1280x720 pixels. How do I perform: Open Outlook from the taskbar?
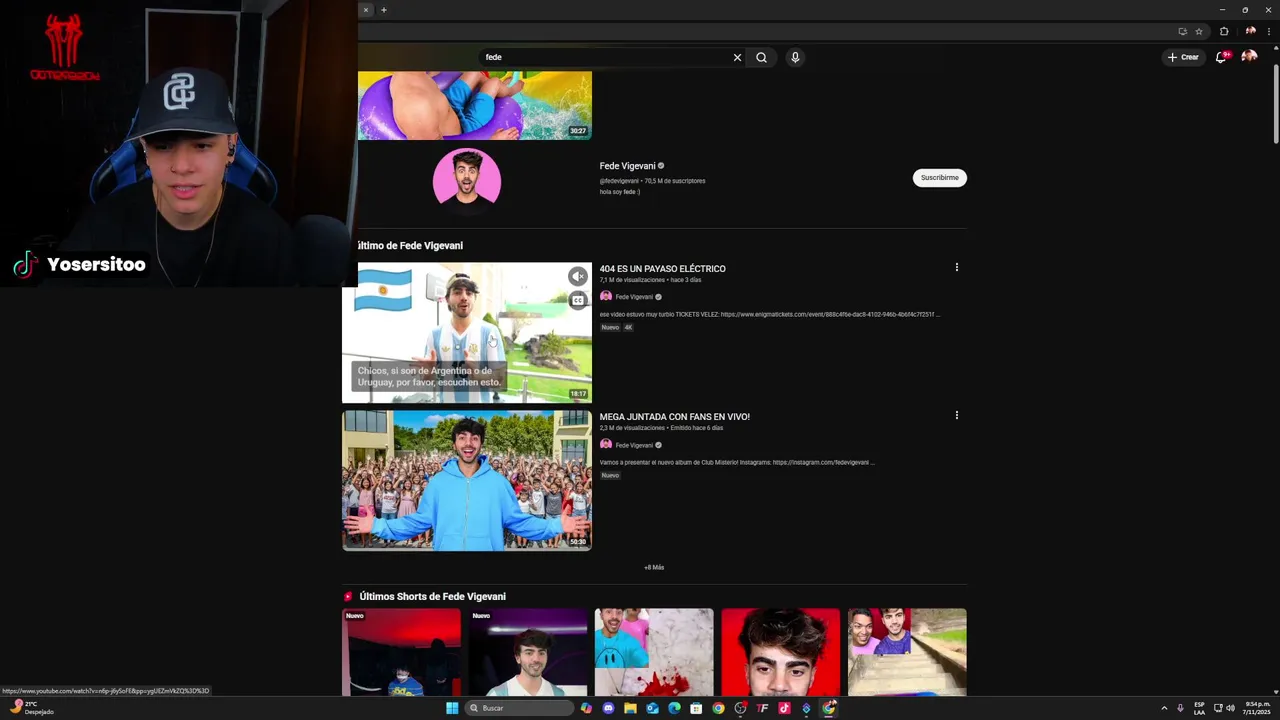[x=652, y=708]
